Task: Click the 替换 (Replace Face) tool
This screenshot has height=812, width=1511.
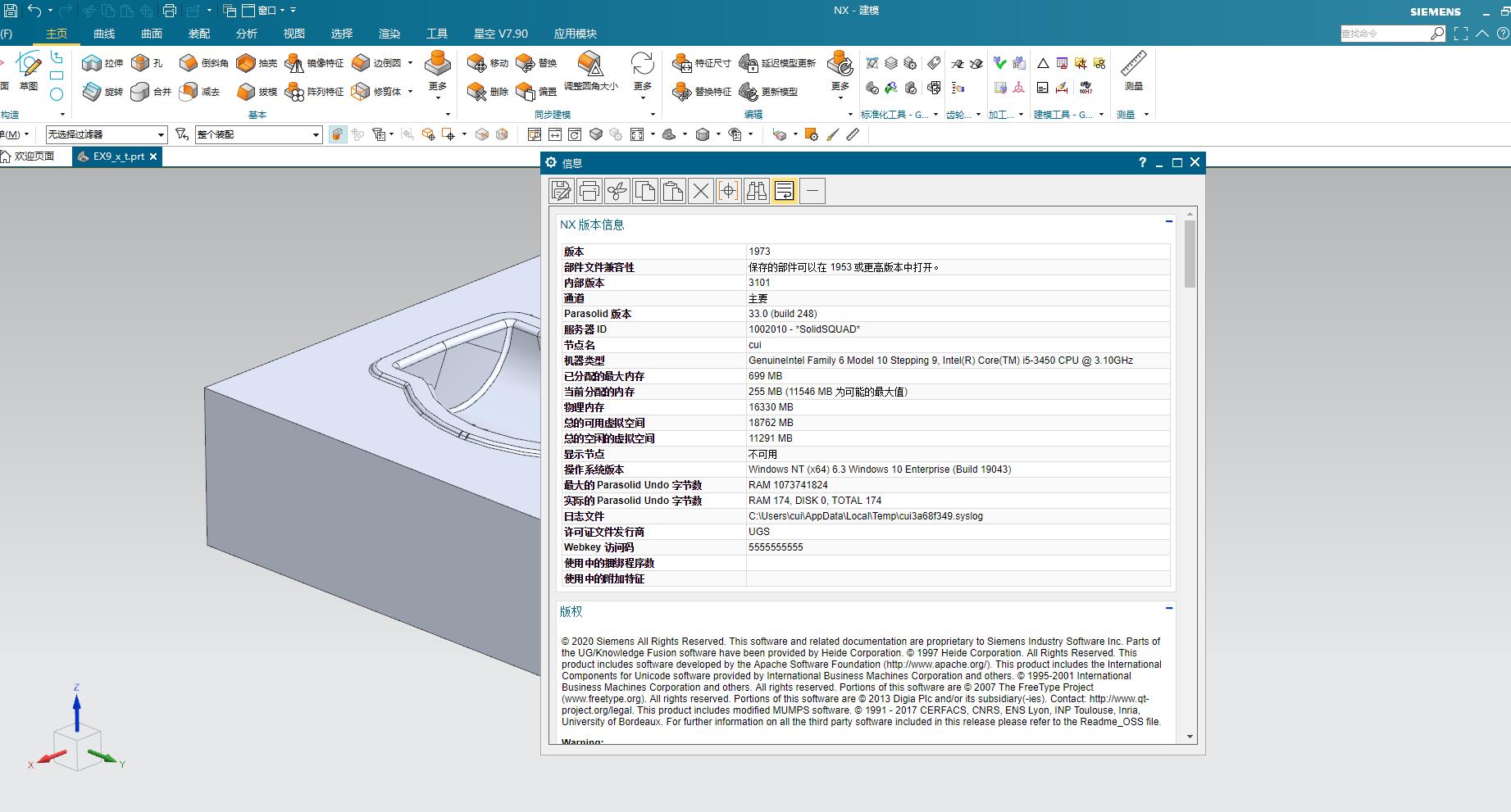Action: click(x=536, y=63)
